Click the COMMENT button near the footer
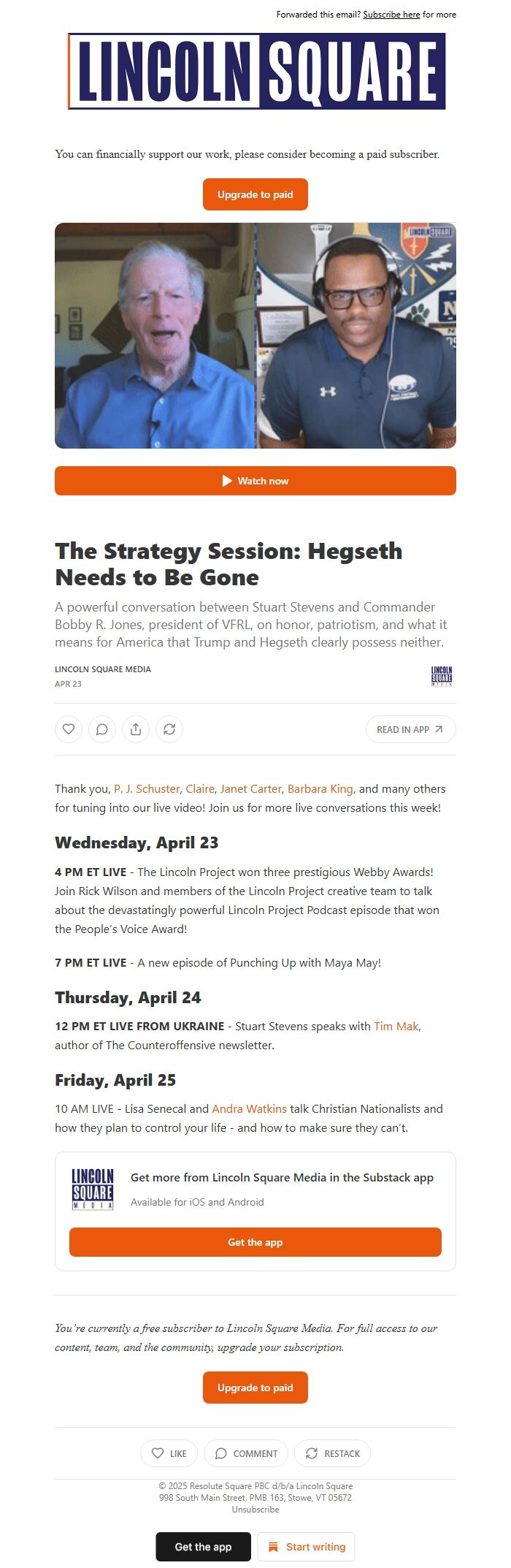Viewport: 511px width, 1568px height. point(246,1453)
